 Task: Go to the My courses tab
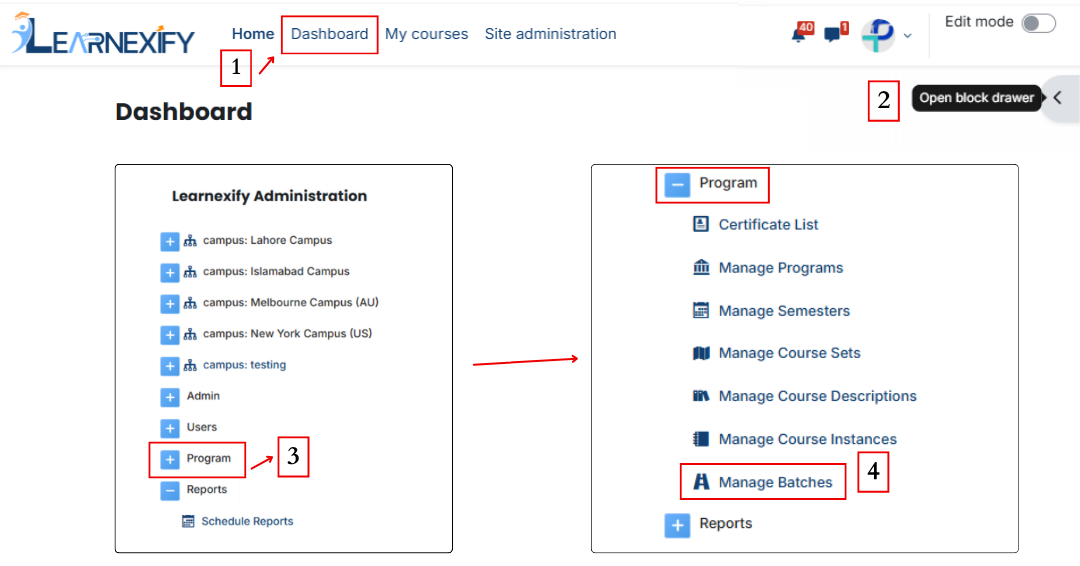coord(426,34)
